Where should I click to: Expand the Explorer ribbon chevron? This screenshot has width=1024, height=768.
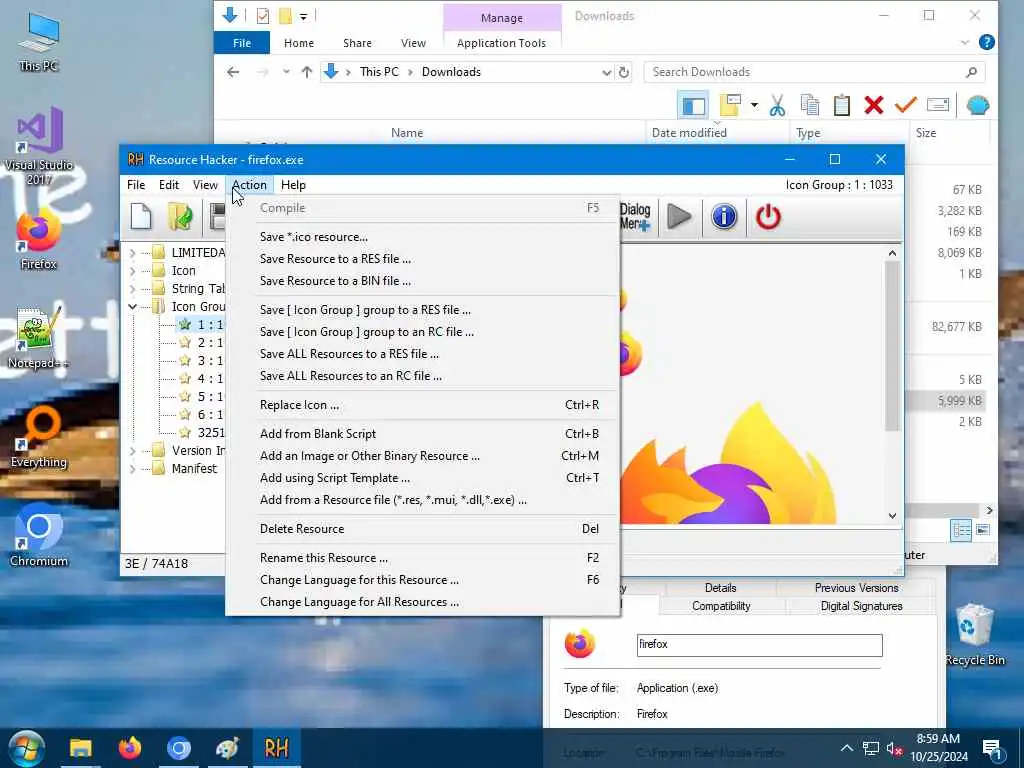click(965, 42)
